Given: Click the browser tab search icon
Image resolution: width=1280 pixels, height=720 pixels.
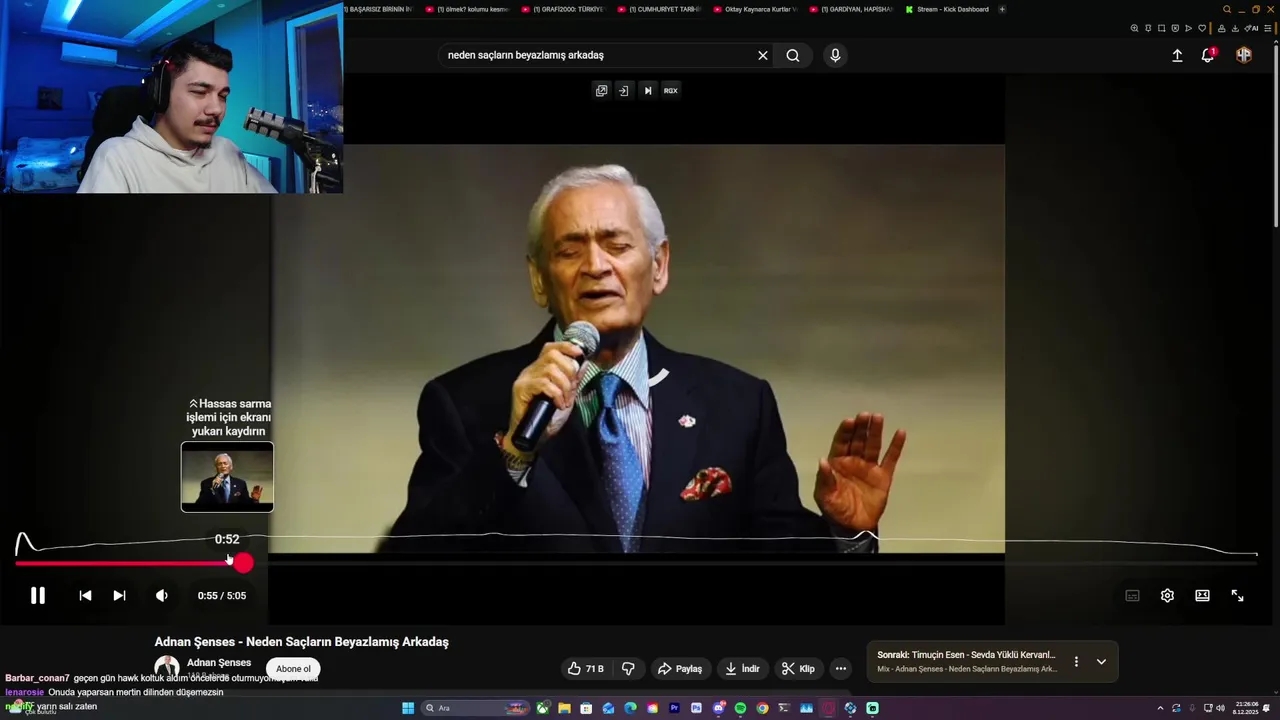Looking at the screenshot, I should [x=1227, y=9].
